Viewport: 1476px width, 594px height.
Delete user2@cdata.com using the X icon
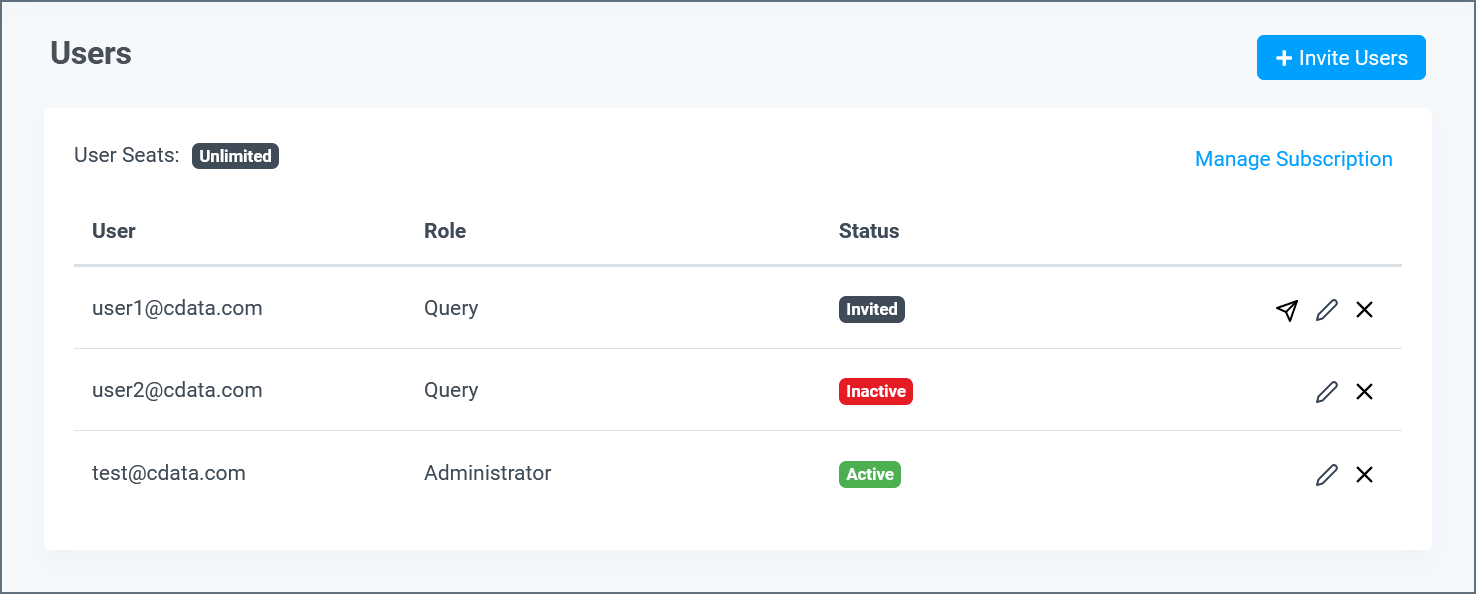coord(1364,391)
